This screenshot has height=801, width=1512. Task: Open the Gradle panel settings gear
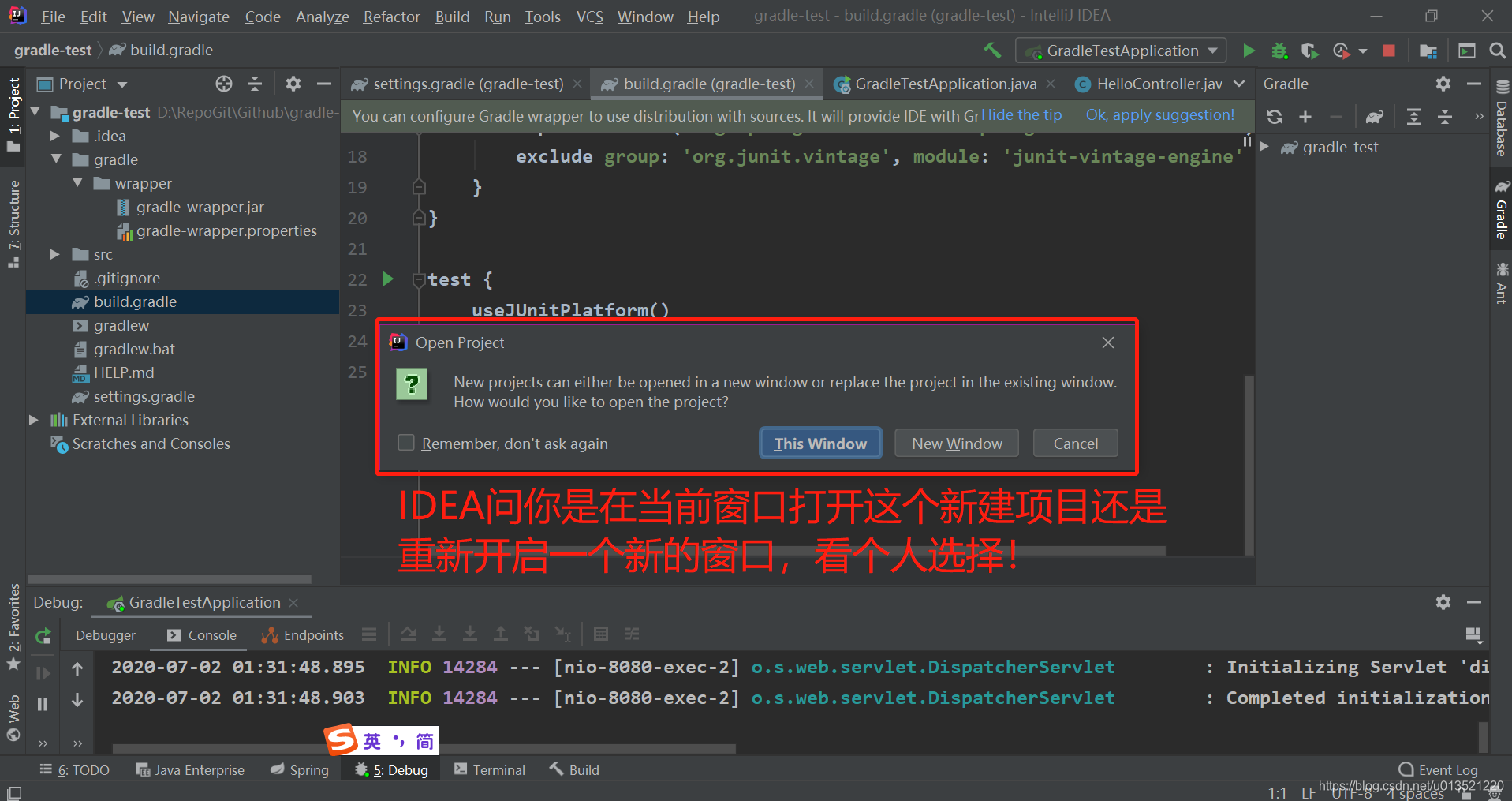tap(1443, 84)
